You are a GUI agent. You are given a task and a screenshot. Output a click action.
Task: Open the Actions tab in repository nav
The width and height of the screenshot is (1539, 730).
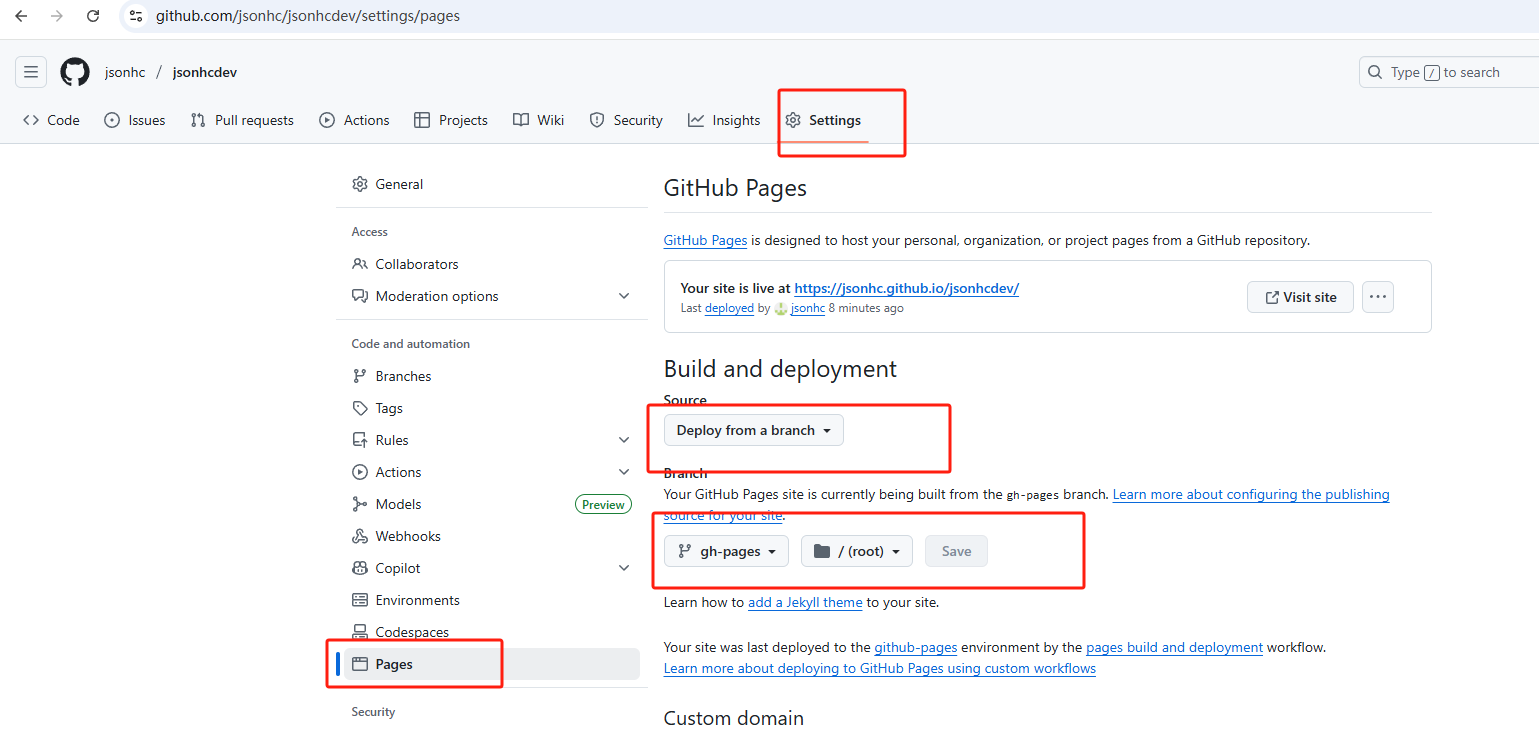[354, 120]
